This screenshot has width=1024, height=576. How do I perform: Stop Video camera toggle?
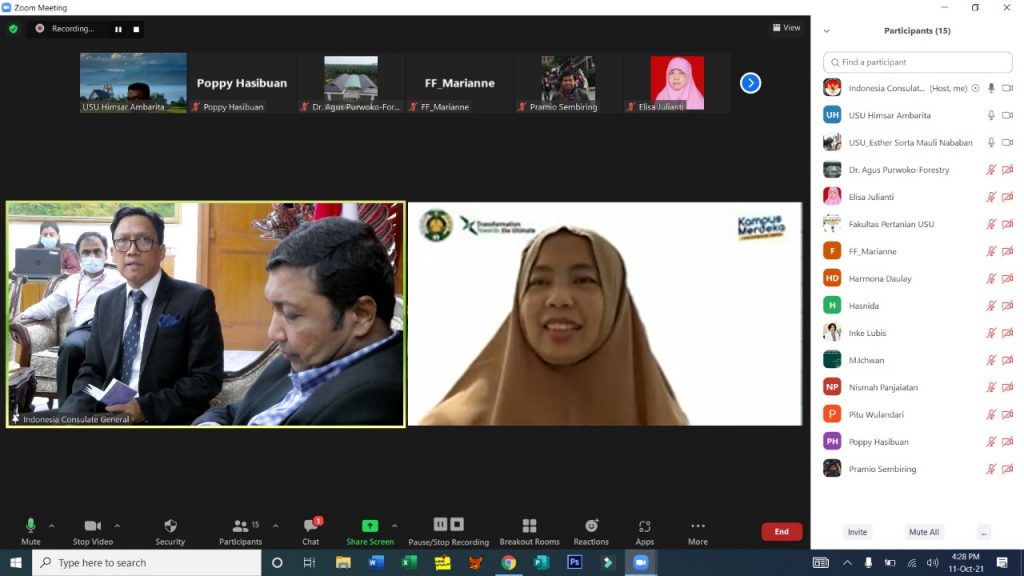click(92, 526)
